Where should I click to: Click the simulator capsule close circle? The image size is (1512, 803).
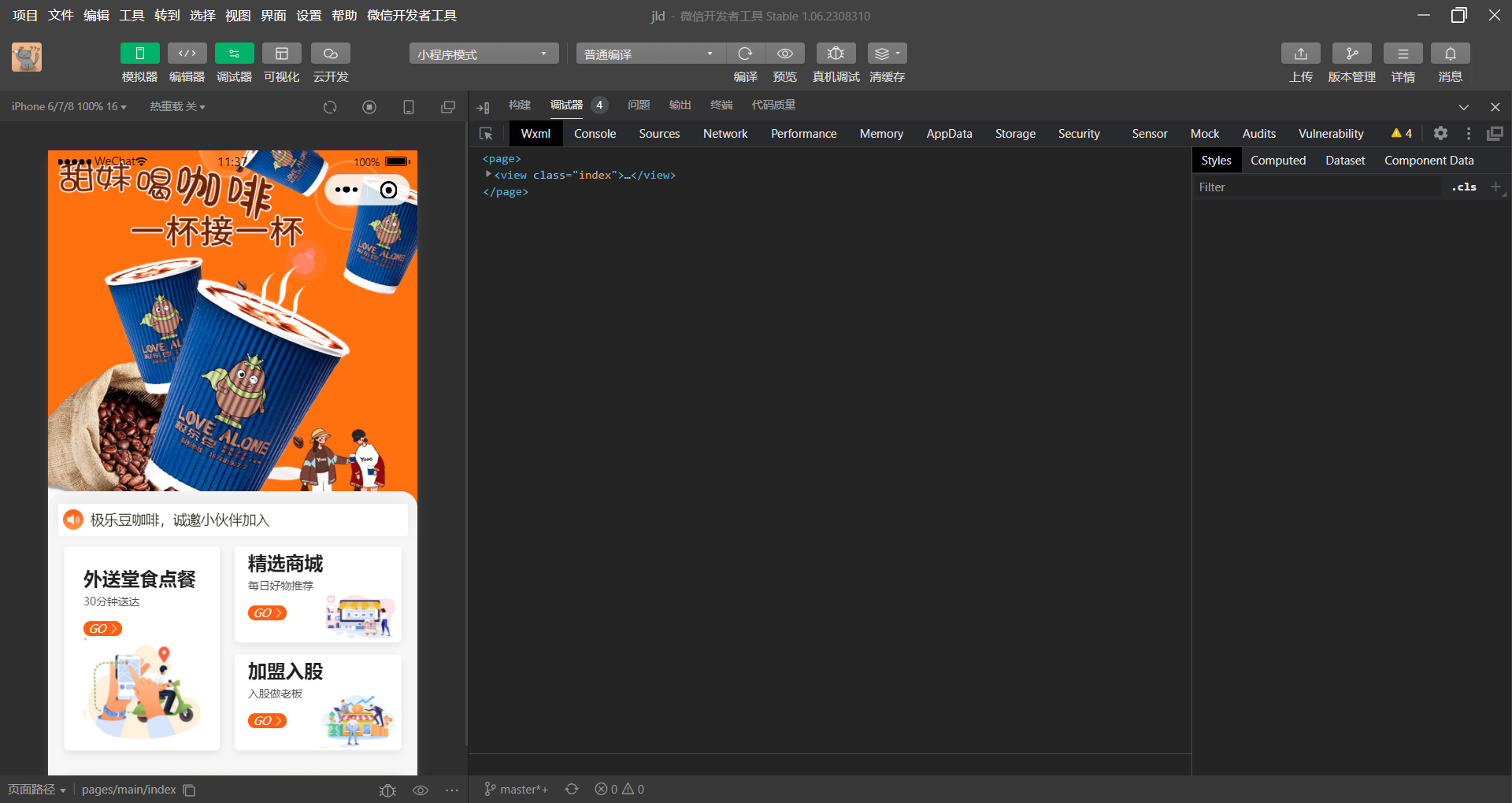[x=389, y=190]
